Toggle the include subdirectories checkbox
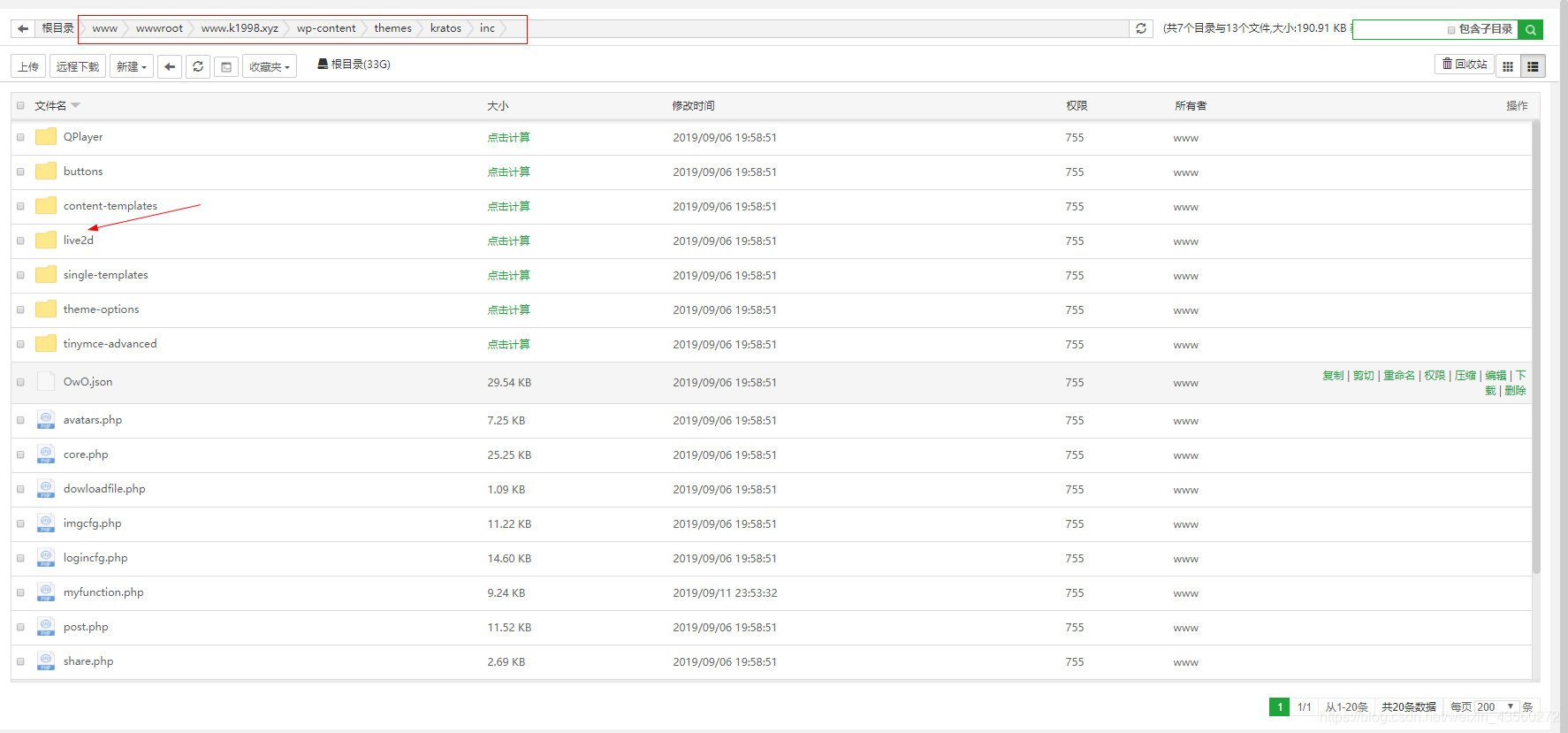 pos(1451,30)
